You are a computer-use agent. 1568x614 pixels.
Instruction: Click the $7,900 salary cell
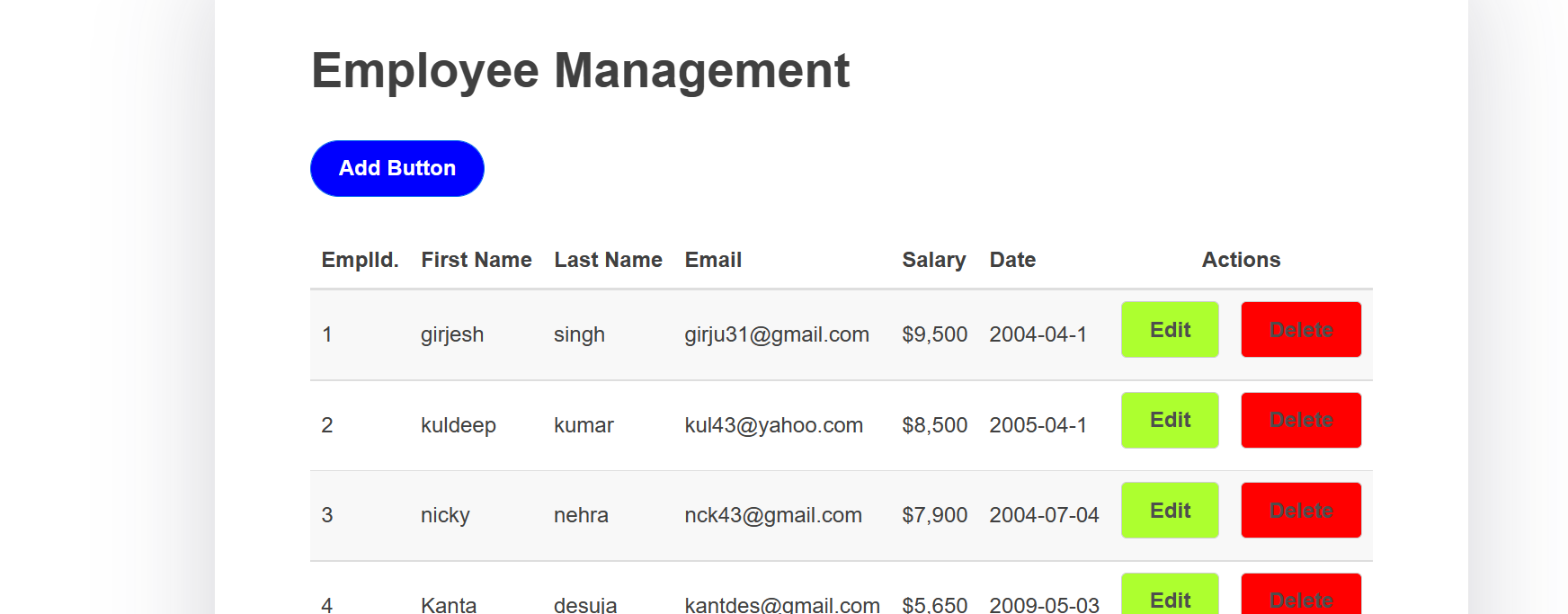click(934, 515)
